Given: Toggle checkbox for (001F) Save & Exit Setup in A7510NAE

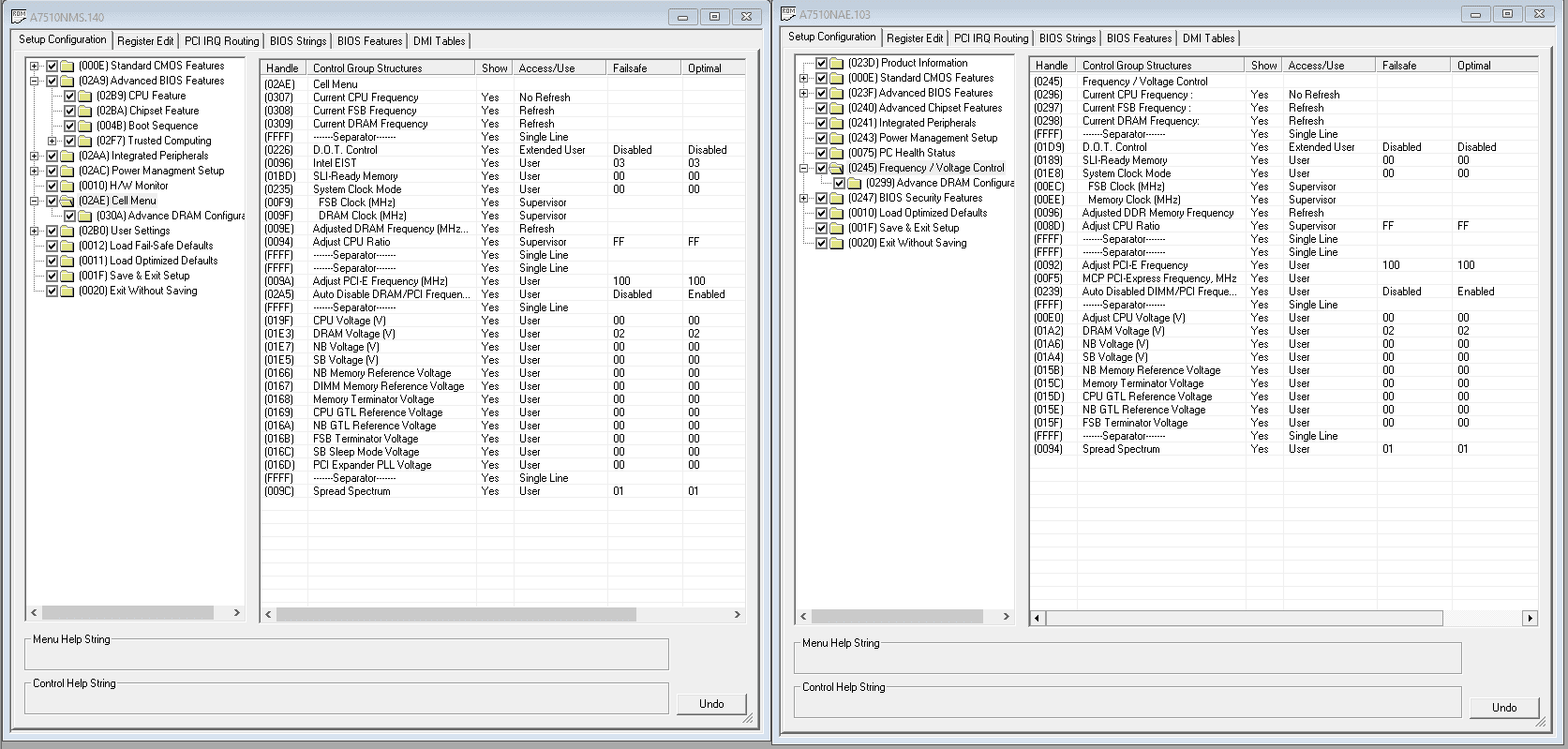Looking at the screenshot, I should tap(822, 228).
